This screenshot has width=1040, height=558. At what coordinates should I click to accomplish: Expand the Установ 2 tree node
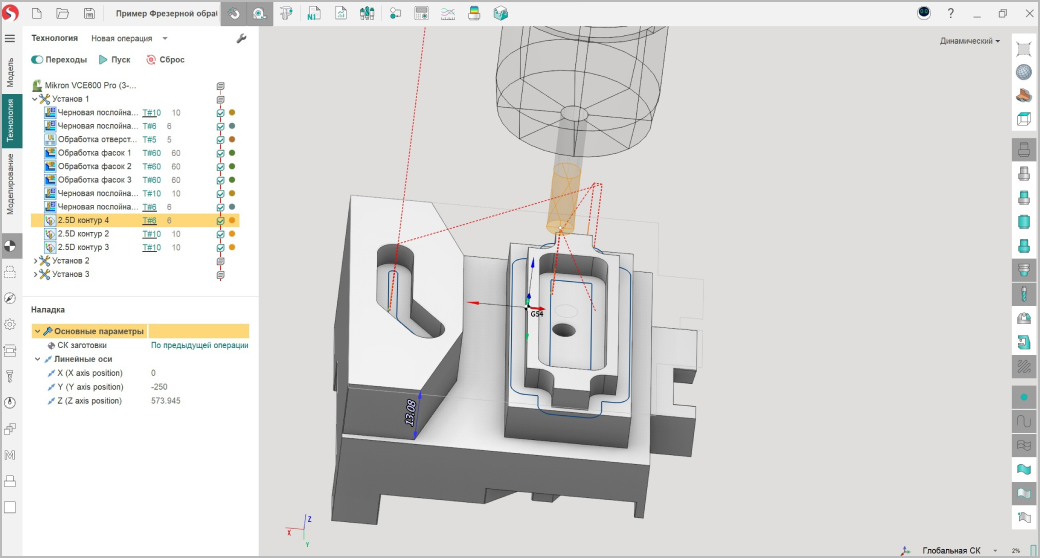(x=36, y=260)
